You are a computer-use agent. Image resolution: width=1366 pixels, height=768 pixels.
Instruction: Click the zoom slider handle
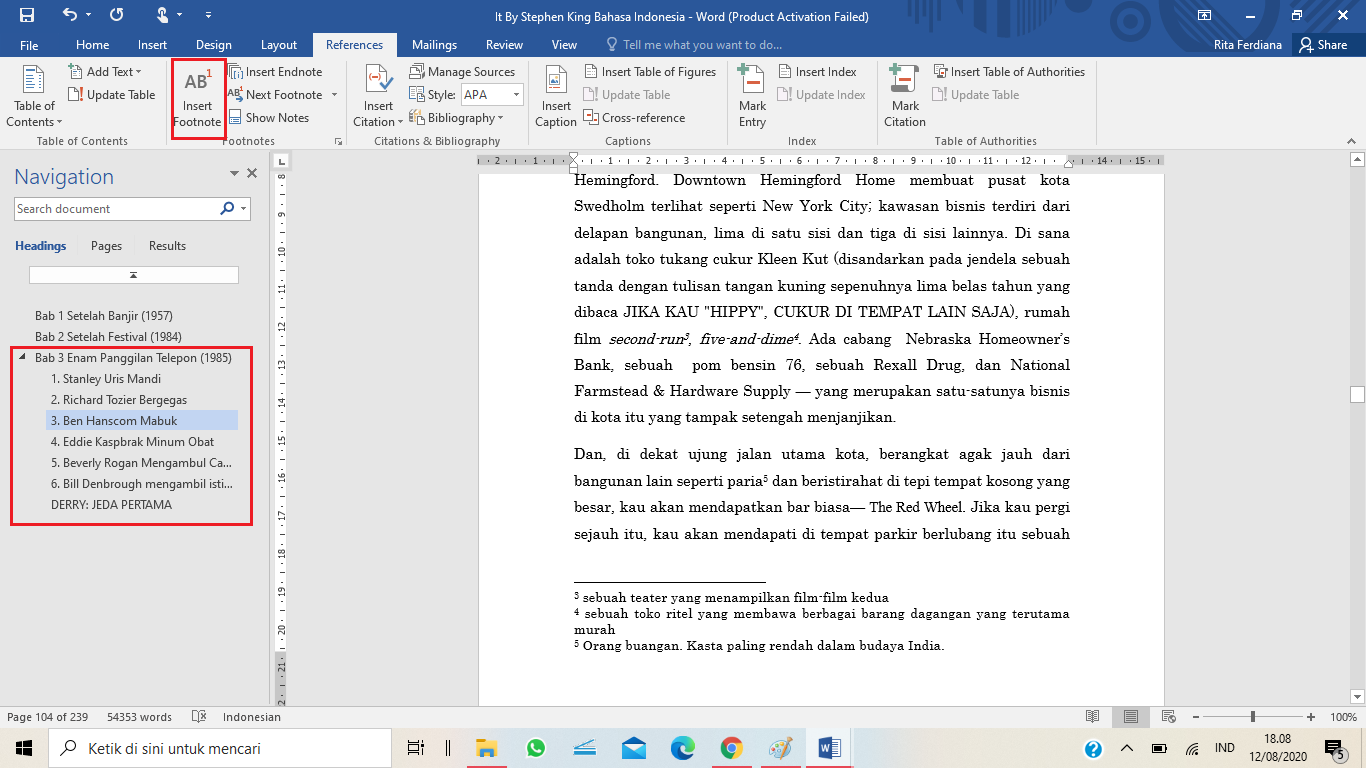click(1253, 717)
